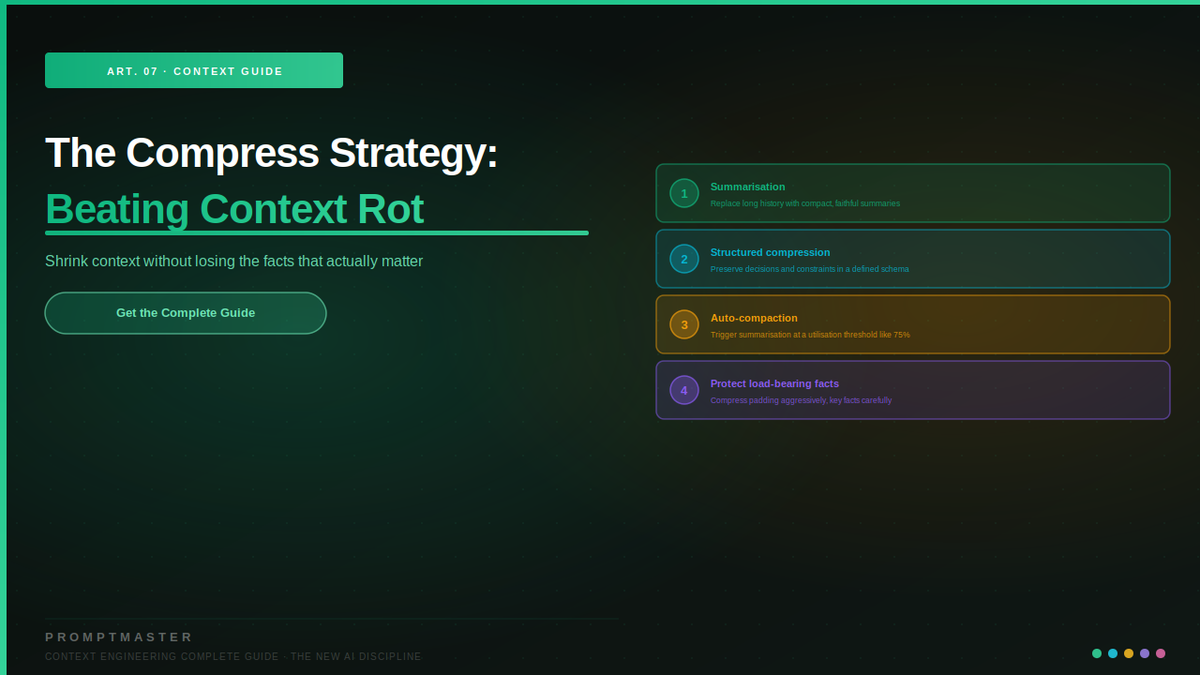Click the number 1 circle icon
The height and width of the screenshot is (675, 1200).
[x=684, y=193]
